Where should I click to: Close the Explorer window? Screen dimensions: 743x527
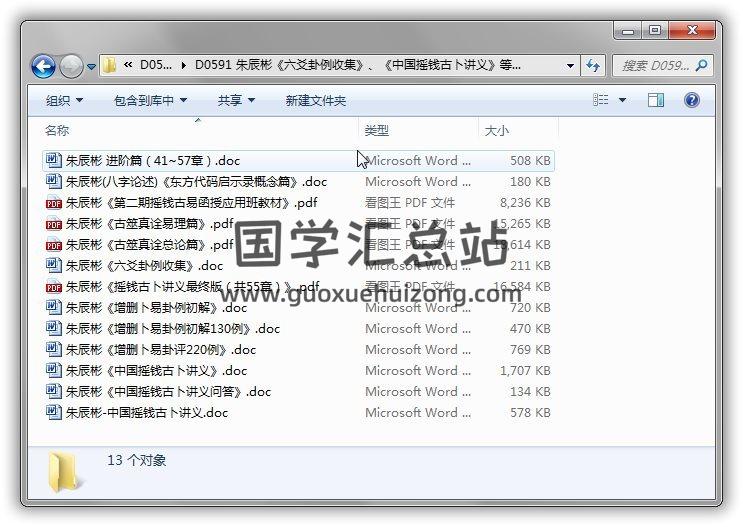click(x=692, y=31)
